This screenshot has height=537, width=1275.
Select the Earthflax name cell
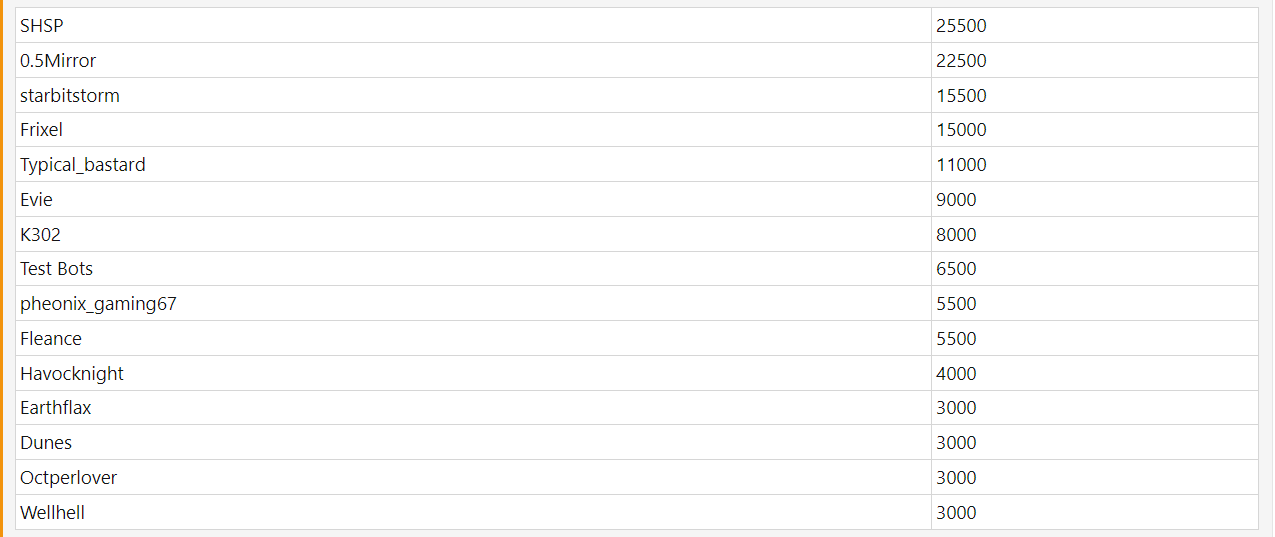(x=56, y=408)
